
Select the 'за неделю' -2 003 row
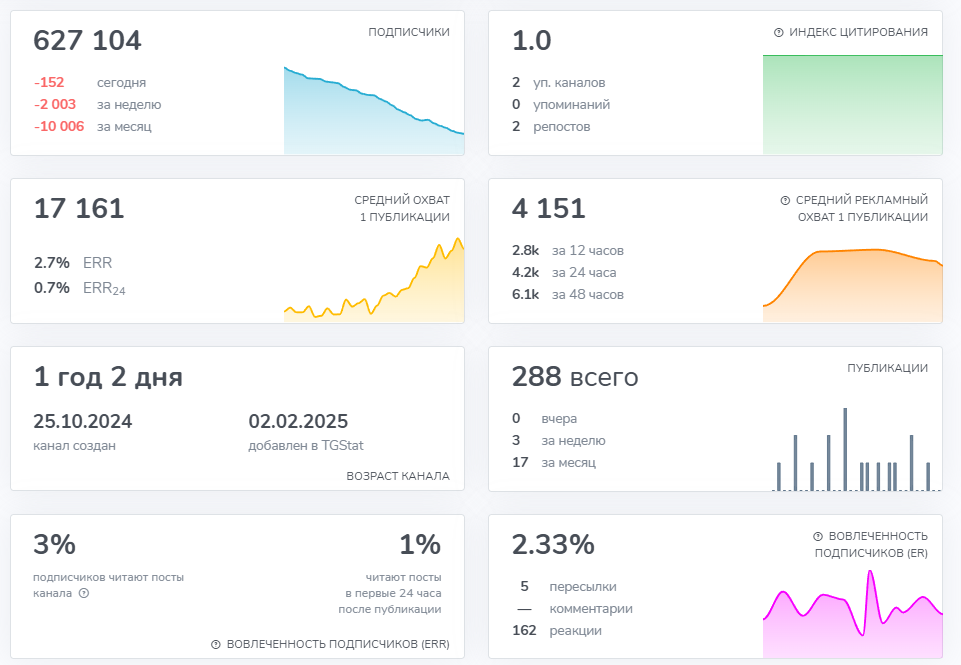pyautogui.click(x=97, y=104)
